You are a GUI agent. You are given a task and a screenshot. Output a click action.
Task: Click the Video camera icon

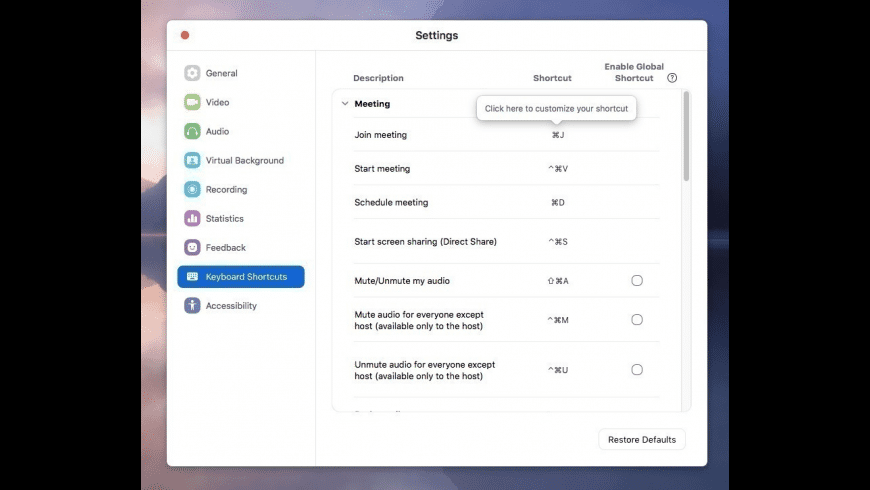click(192, 102)
